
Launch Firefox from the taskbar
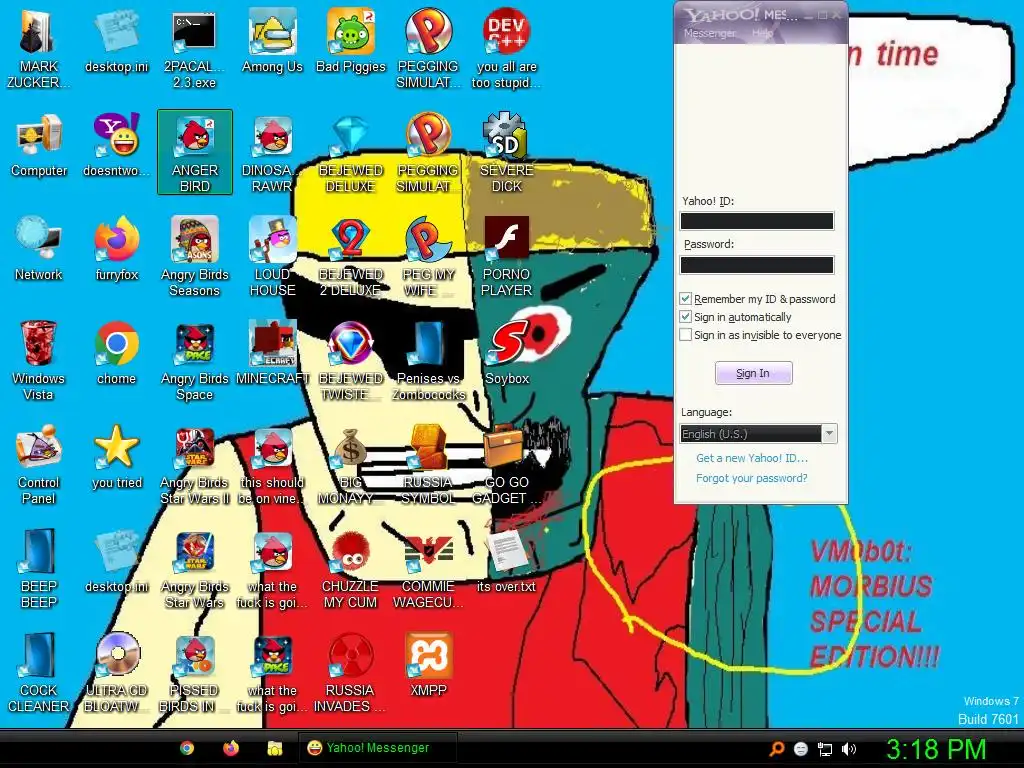(231, 748)
